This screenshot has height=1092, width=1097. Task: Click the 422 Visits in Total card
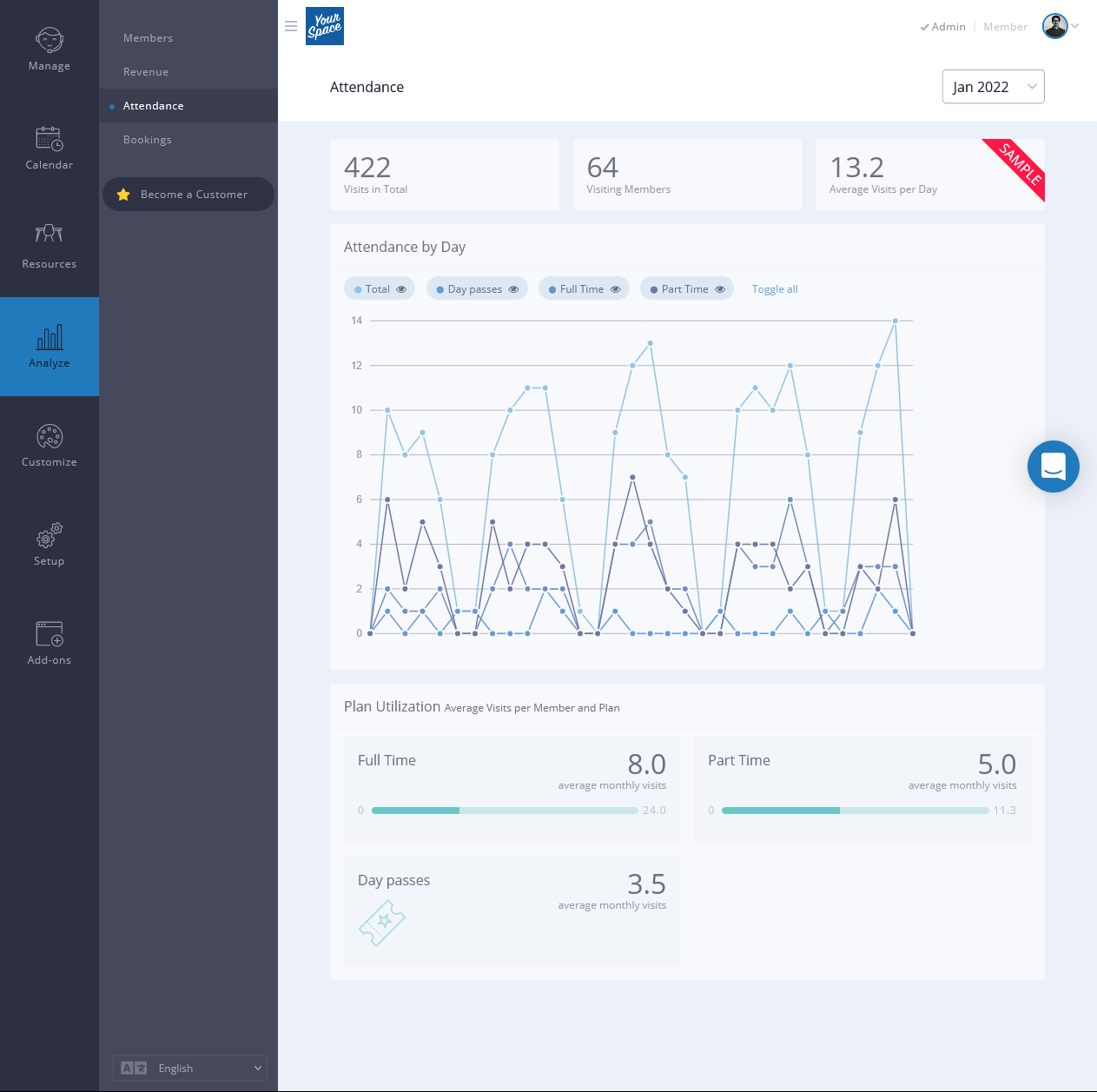[445, 175]
